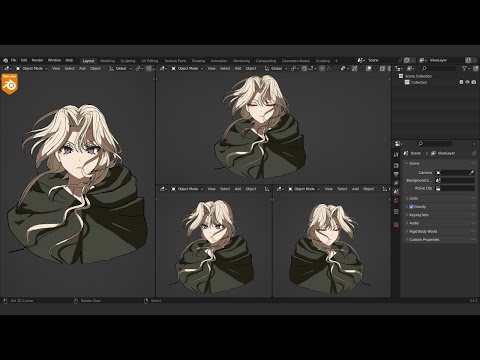
Task: Switch to the UV Editing workspace tab
Action: (x=149, y=61)
